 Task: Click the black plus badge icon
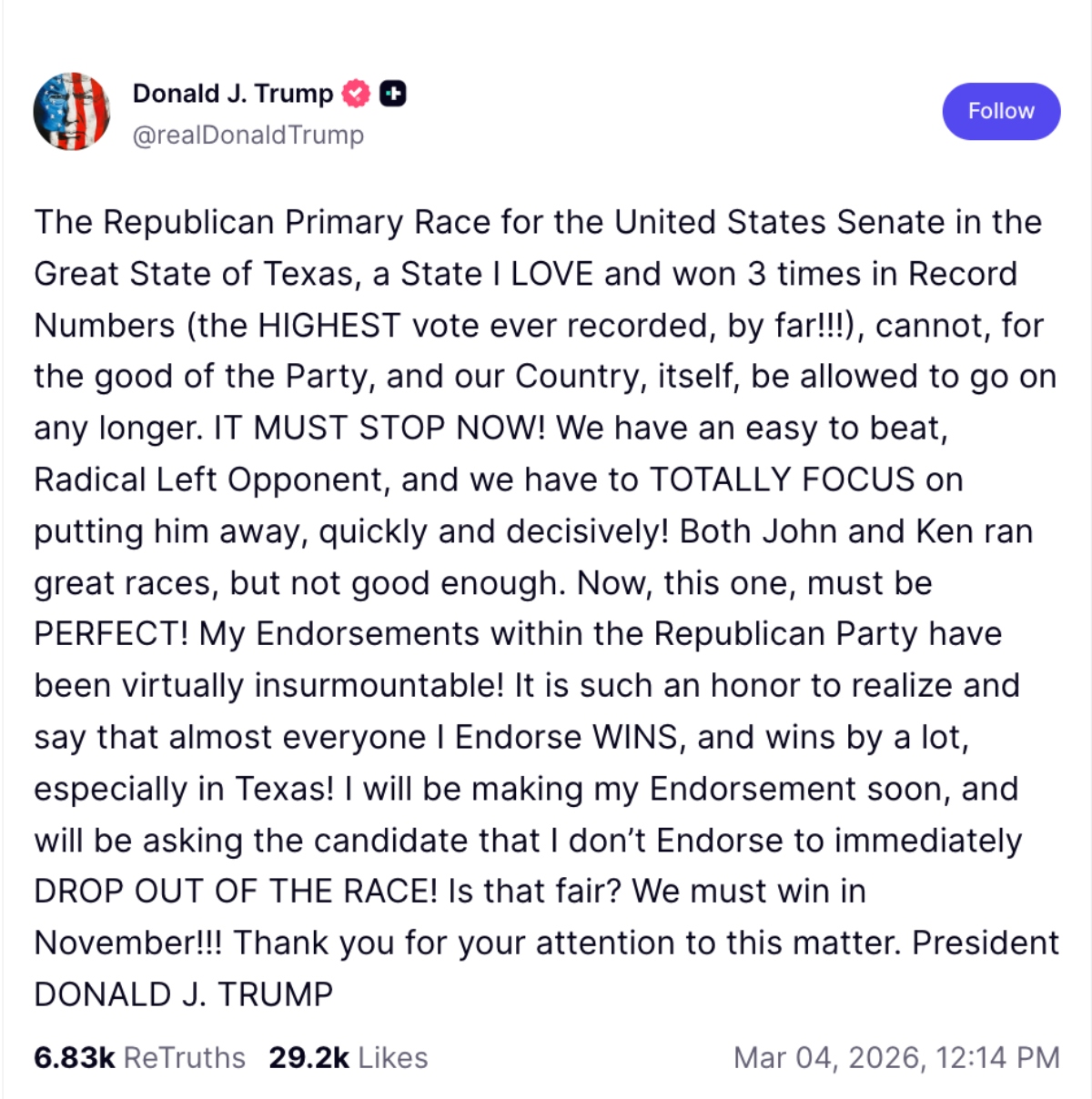click(x=392, y=94)
